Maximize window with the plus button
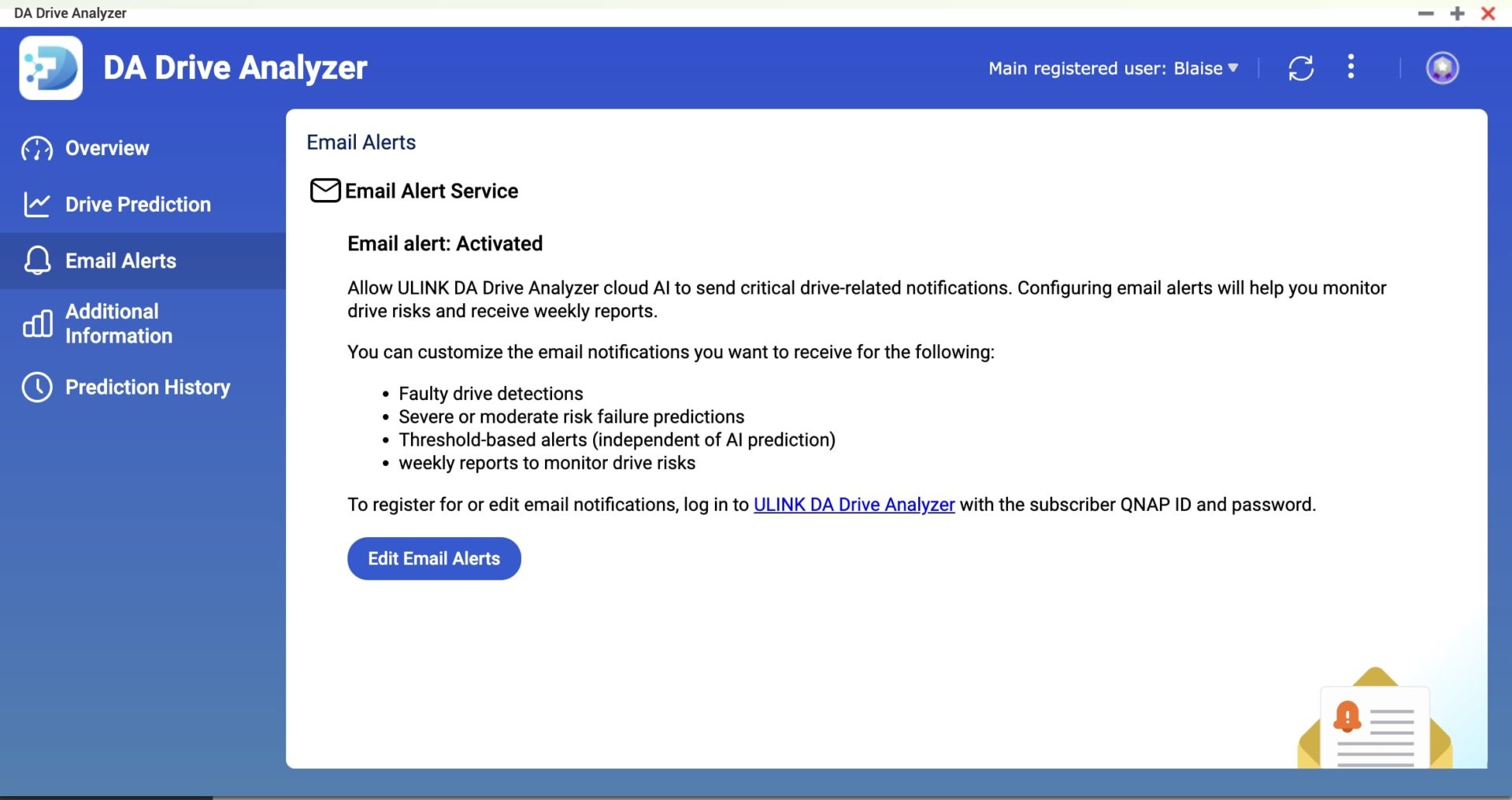 pyautogui.click(x=1457, y=13)
